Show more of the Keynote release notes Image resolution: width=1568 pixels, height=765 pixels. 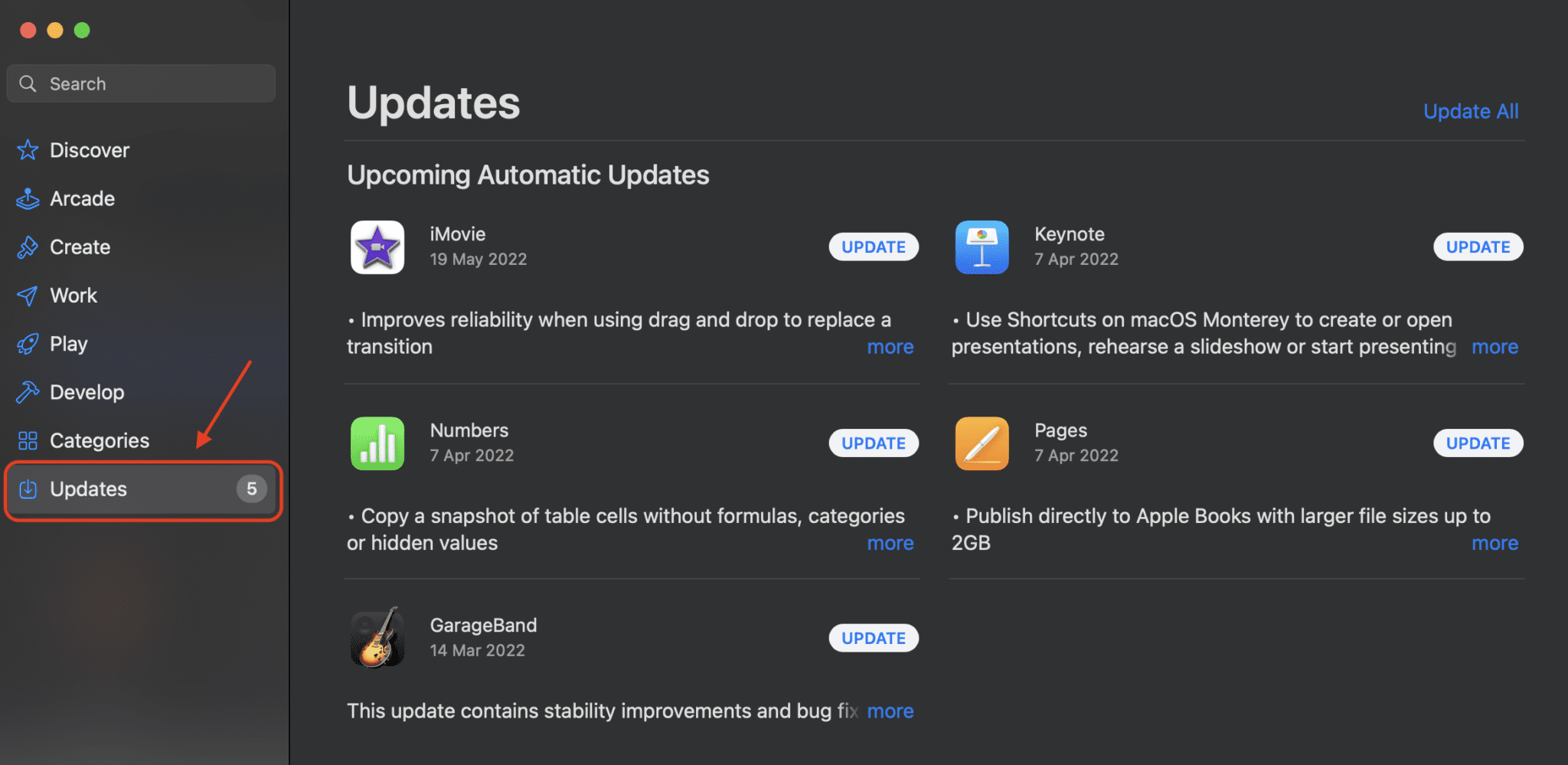tap(1494, 346)
